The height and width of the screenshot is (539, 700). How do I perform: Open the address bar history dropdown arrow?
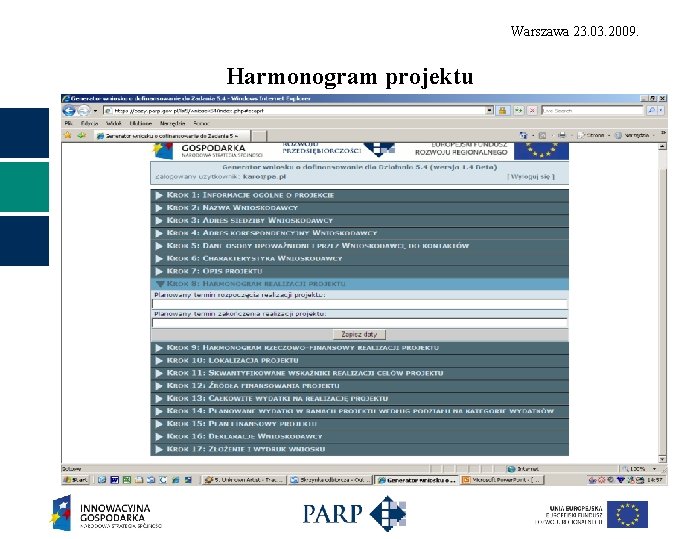tap(490, 110)
